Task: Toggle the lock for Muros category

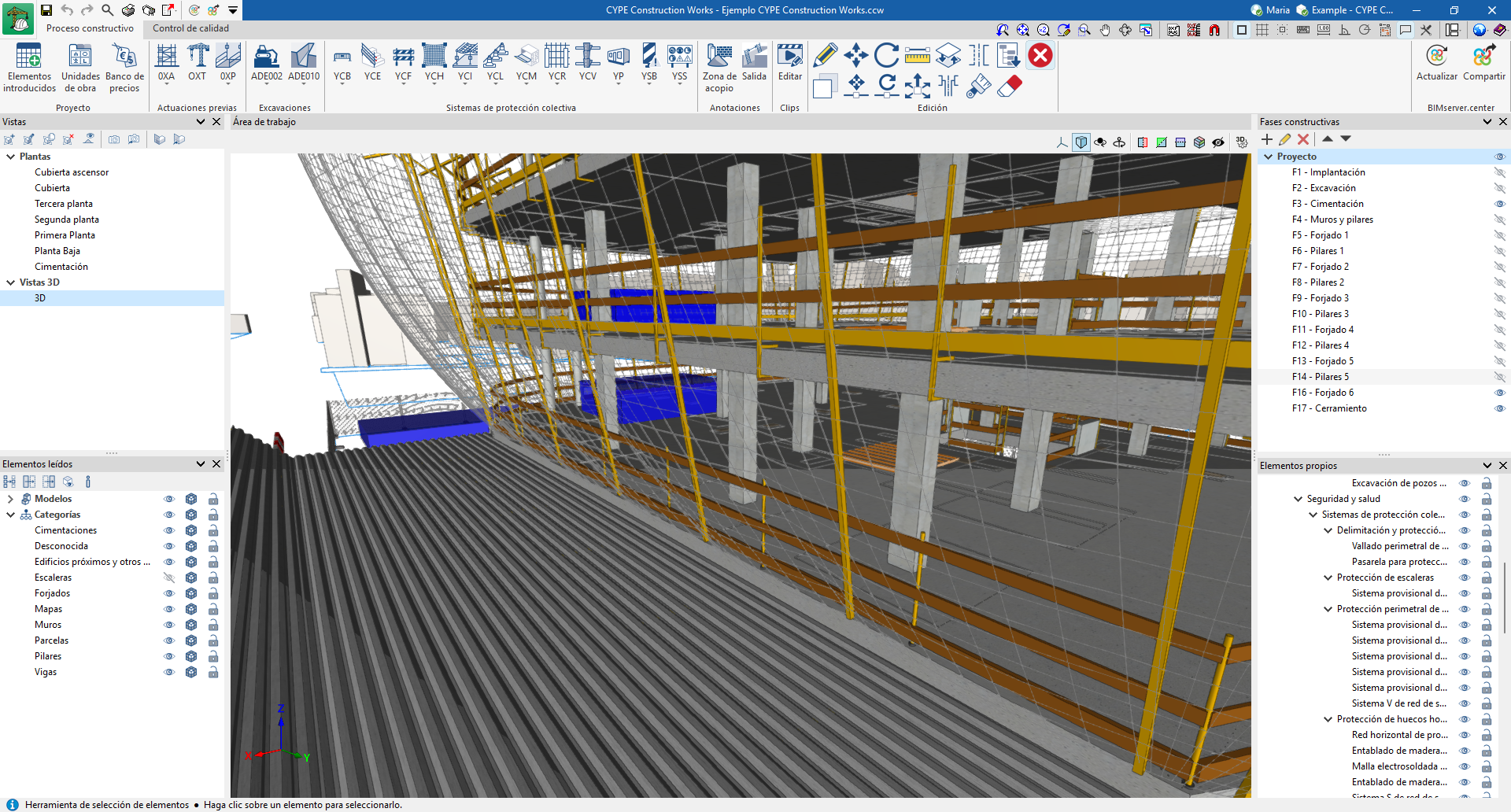Action: pos(213,625)
